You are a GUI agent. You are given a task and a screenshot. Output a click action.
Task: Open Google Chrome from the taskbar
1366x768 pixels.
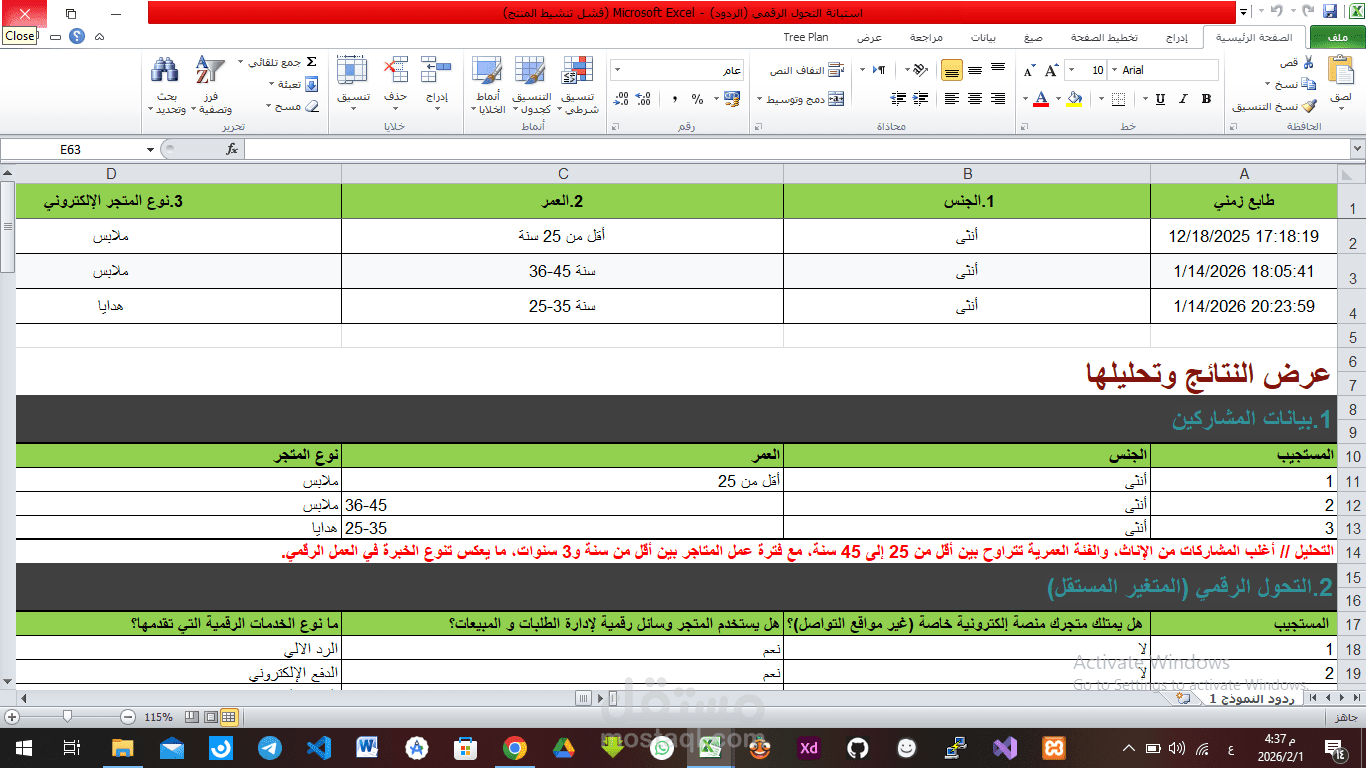click(515, 747)
